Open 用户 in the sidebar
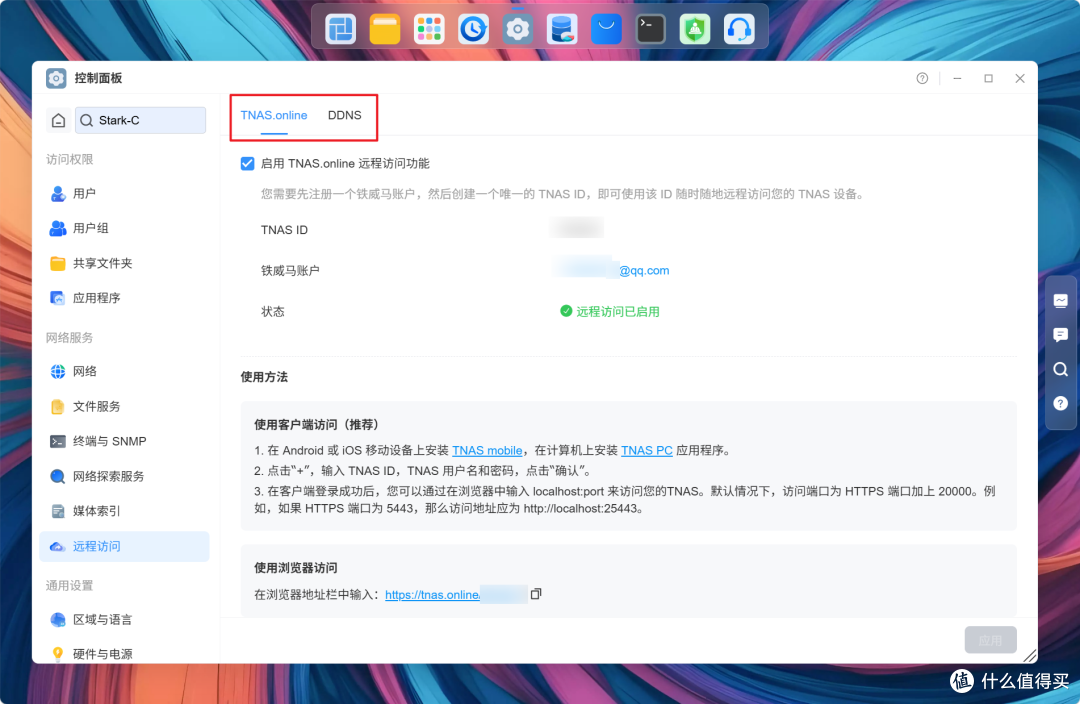The width and height of the screenshot is (1080, 704). tap(124, 194)
